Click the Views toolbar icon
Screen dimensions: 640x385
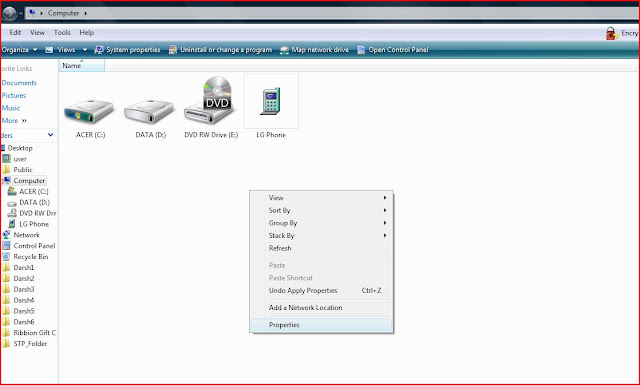[x=49, y=50]
